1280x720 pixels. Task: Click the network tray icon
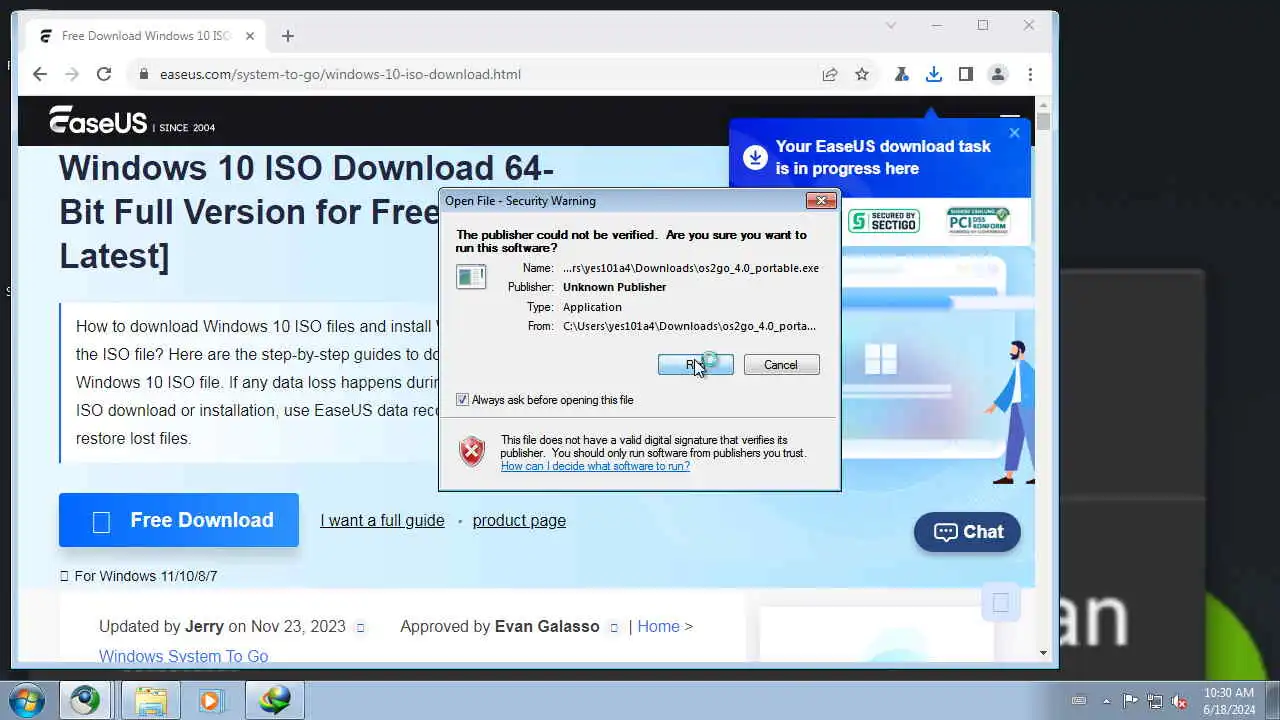[1155, 701]
